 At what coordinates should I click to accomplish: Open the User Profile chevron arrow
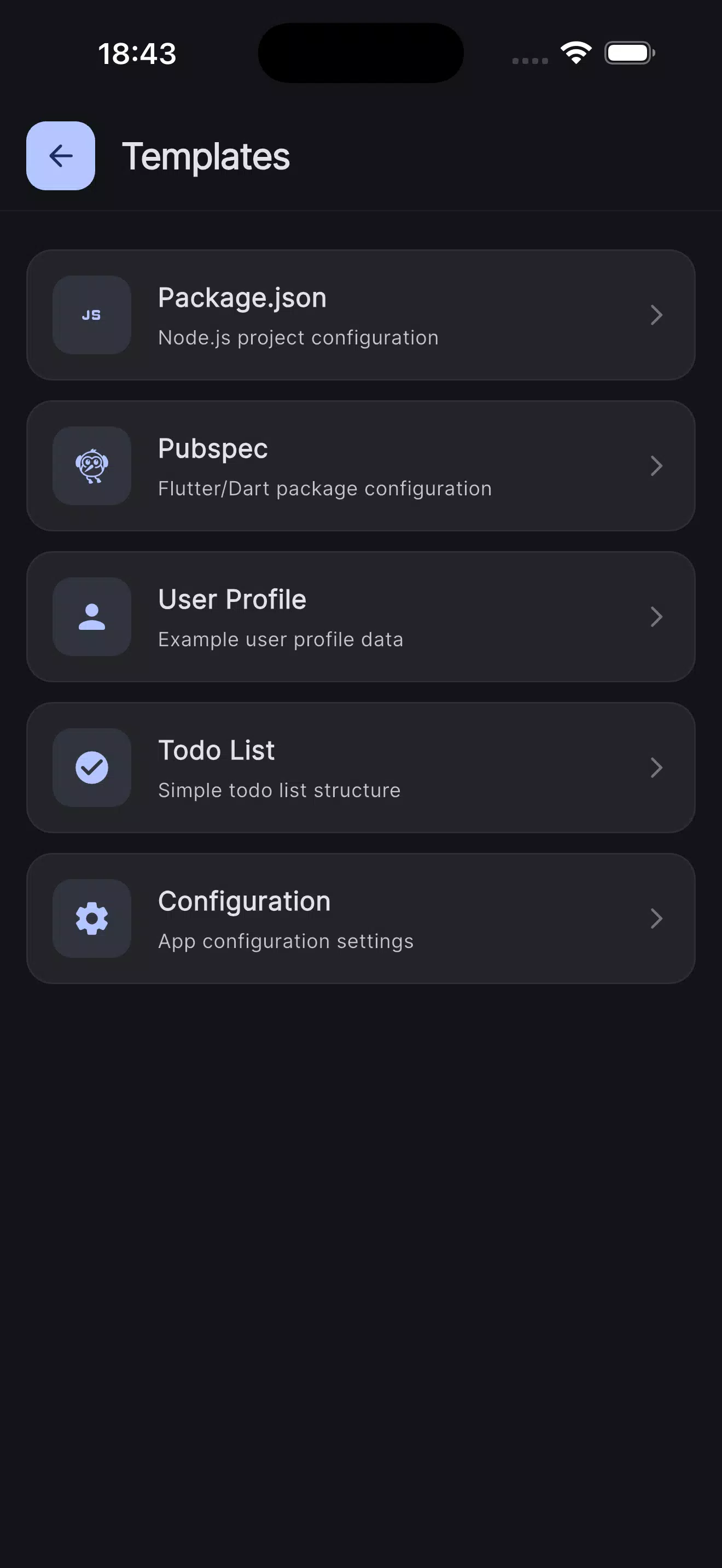click(x=656, y=617)
